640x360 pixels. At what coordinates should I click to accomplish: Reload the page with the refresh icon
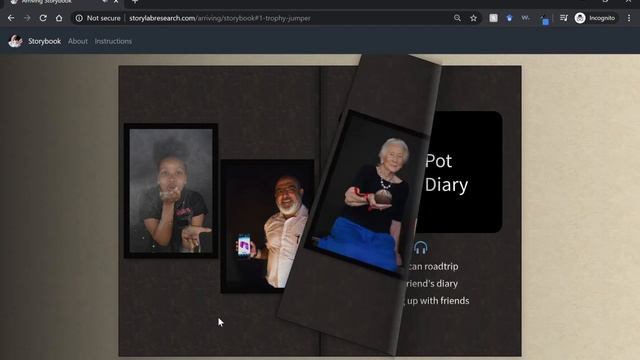[x=43, y=18]
